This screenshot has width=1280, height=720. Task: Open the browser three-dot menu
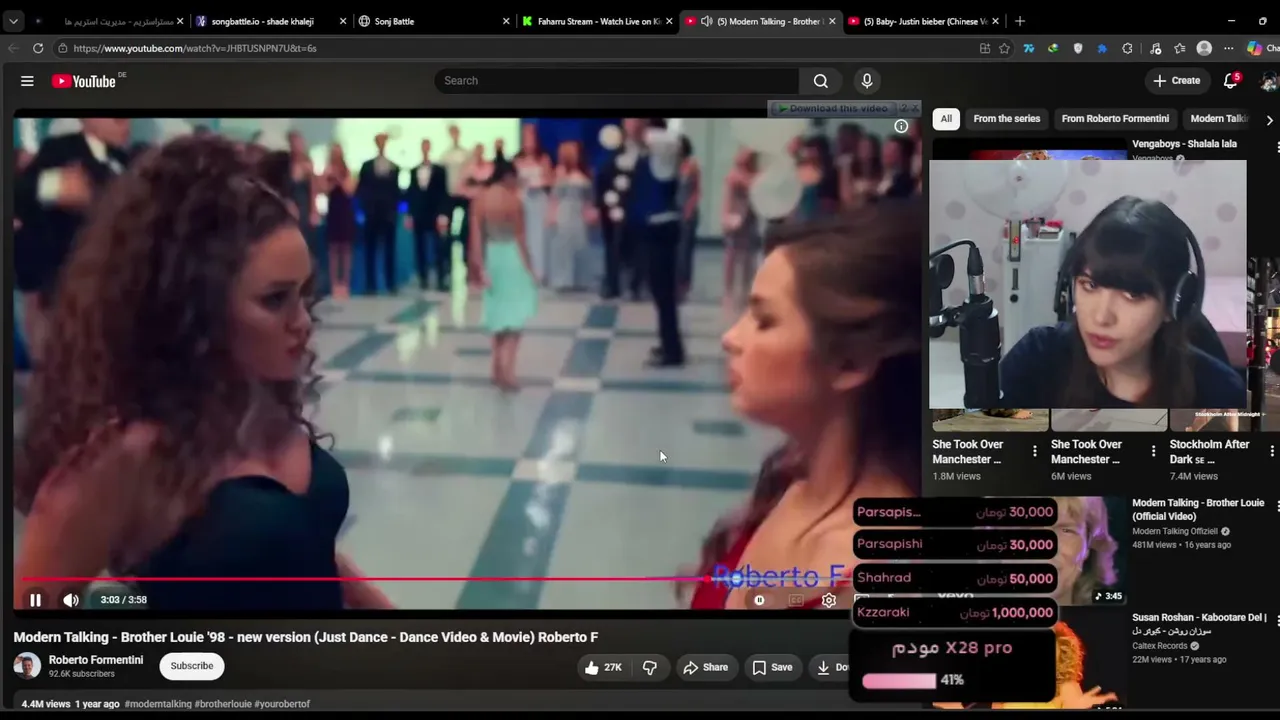[1229, 48]
